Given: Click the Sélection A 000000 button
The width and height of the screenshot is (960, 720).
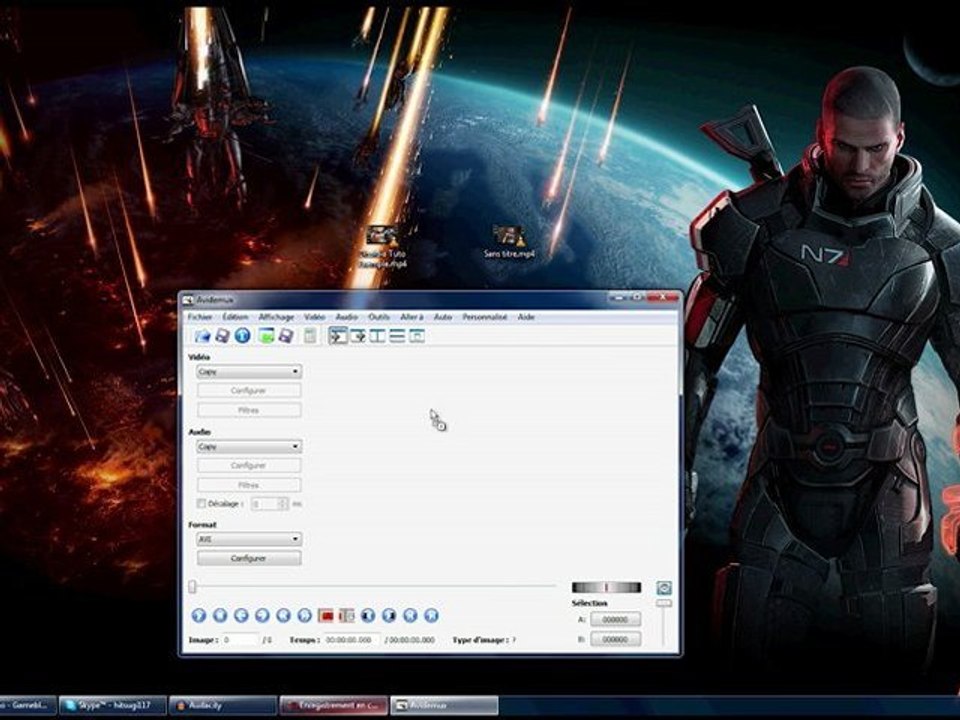Looking at the screenshot, I should (x=615, y=620).
